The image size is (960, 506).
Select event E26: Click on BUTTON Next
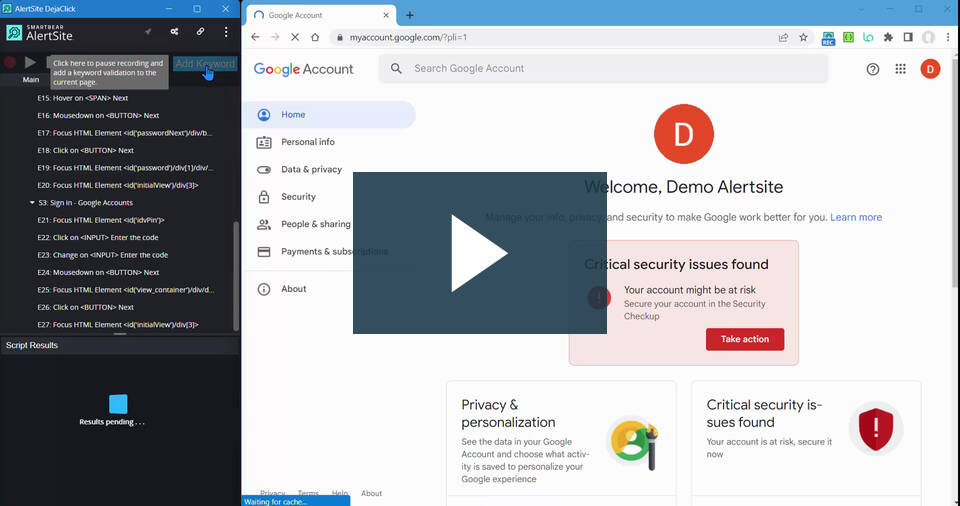coord(85,308)
